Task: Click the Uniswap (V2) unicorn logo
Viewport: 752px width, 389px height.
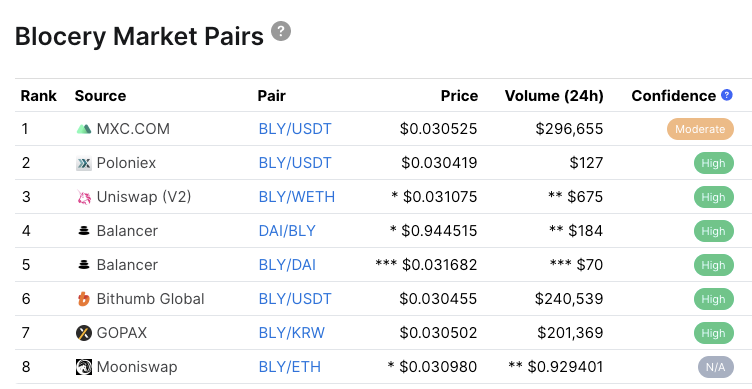Action: click(x=83, y=197)
